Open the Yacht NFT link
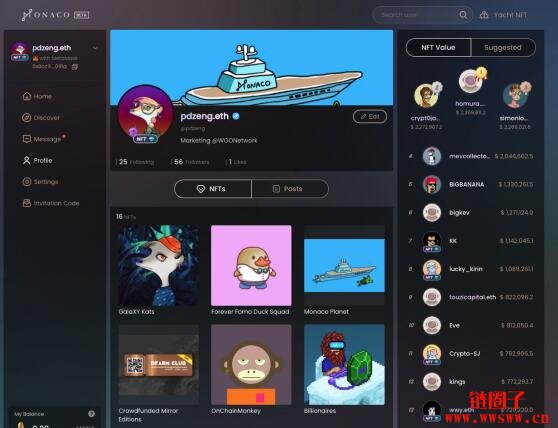This screenshot has width=558, height=428. (x=510, y=15)
